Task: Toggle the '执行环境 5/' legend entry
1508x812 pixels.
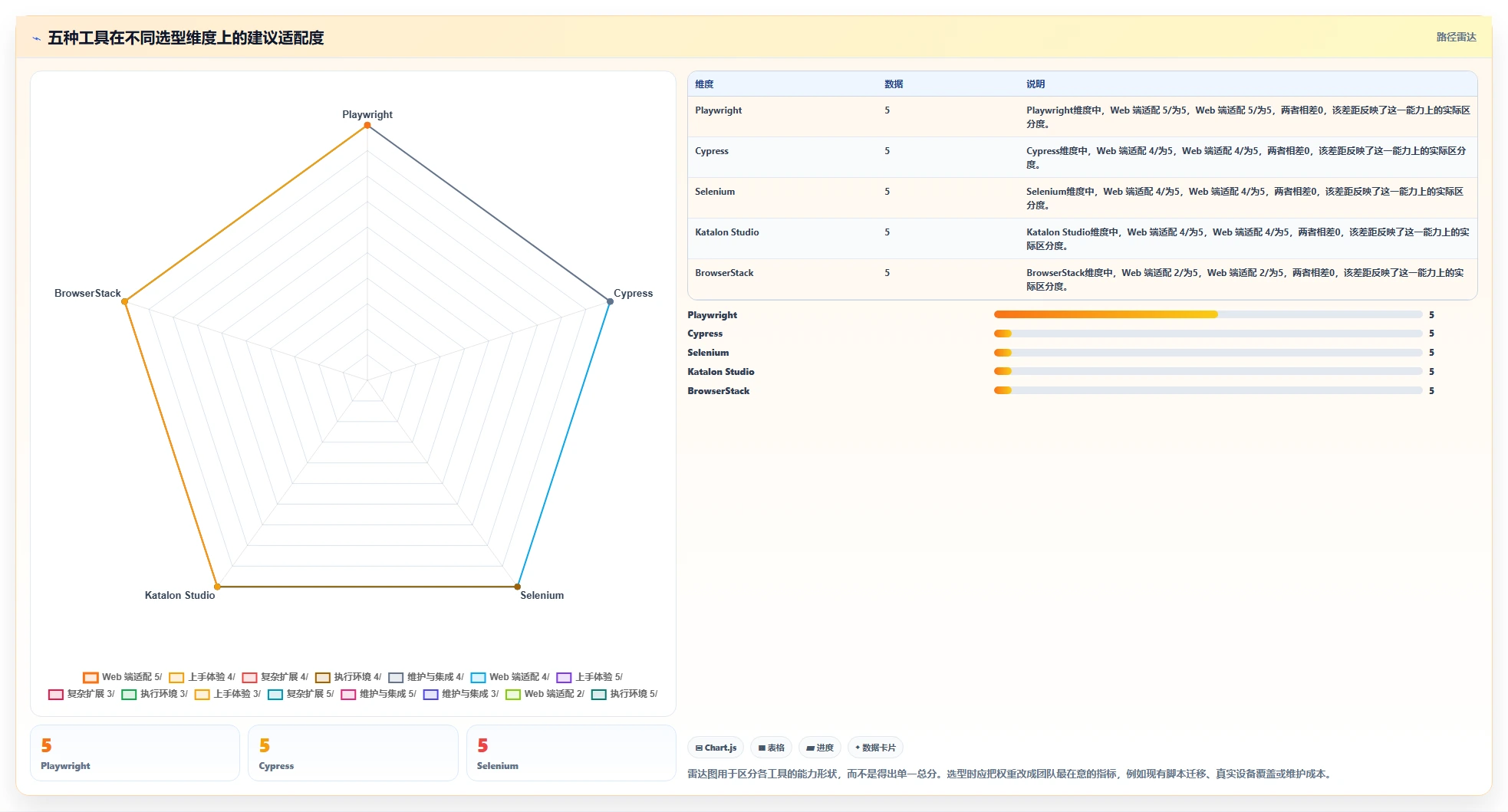Action: tap(624, 694)
